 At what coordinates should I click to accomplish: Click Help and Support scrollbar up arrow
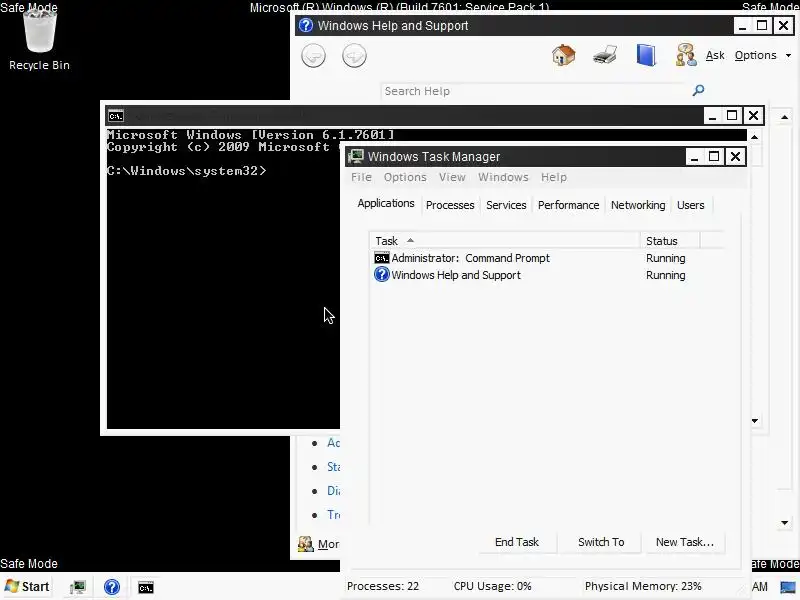pyautogui.click(x=785, y=117)
